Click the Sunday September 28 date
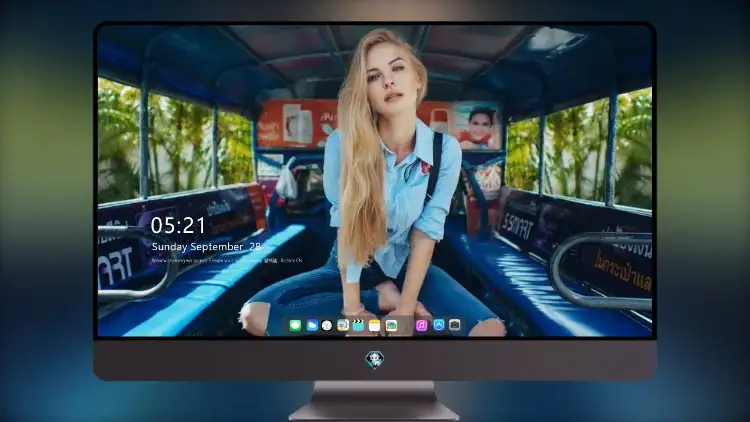This screenshot has width=750, height=422. click(x=206, y=246)
